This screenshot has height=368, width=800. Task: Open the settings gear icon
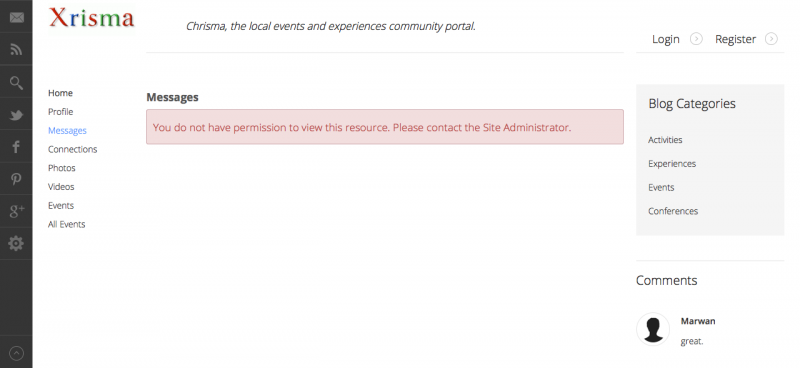point(16,244)
